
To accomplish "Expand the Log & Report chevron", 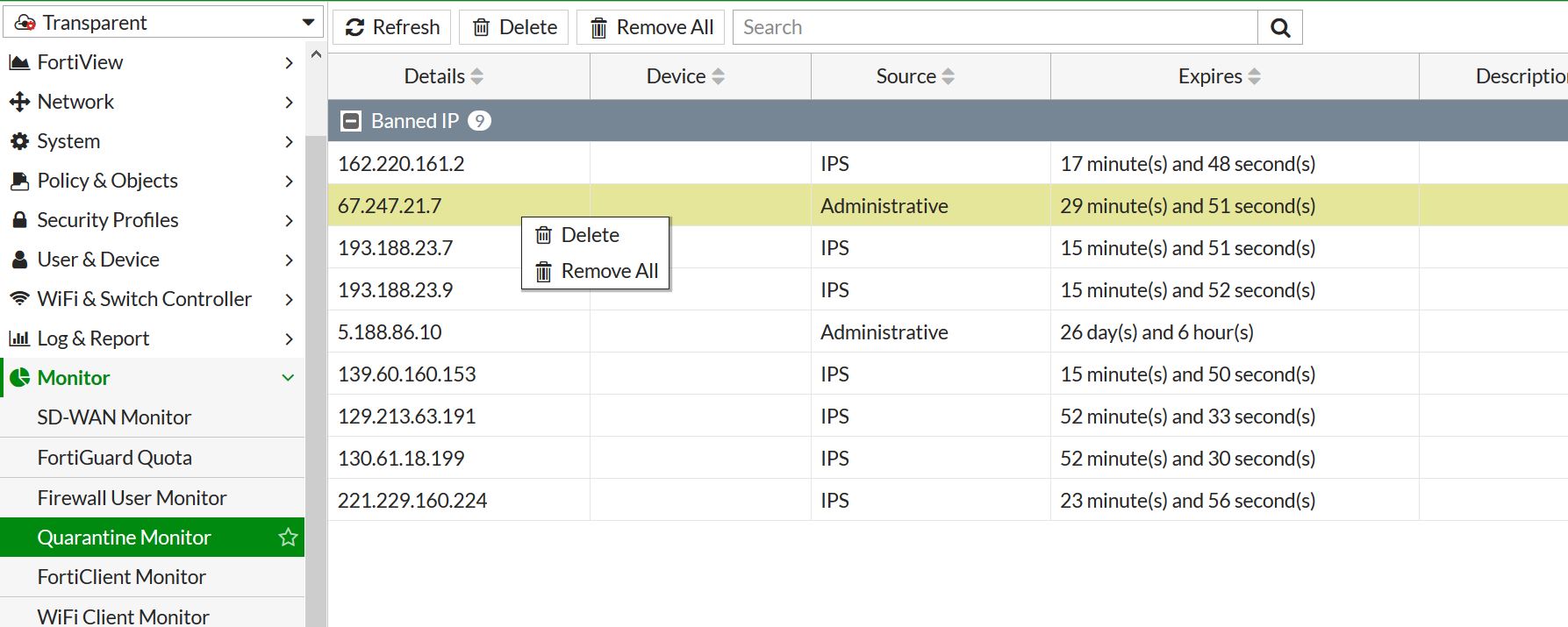I will [289, 339].
